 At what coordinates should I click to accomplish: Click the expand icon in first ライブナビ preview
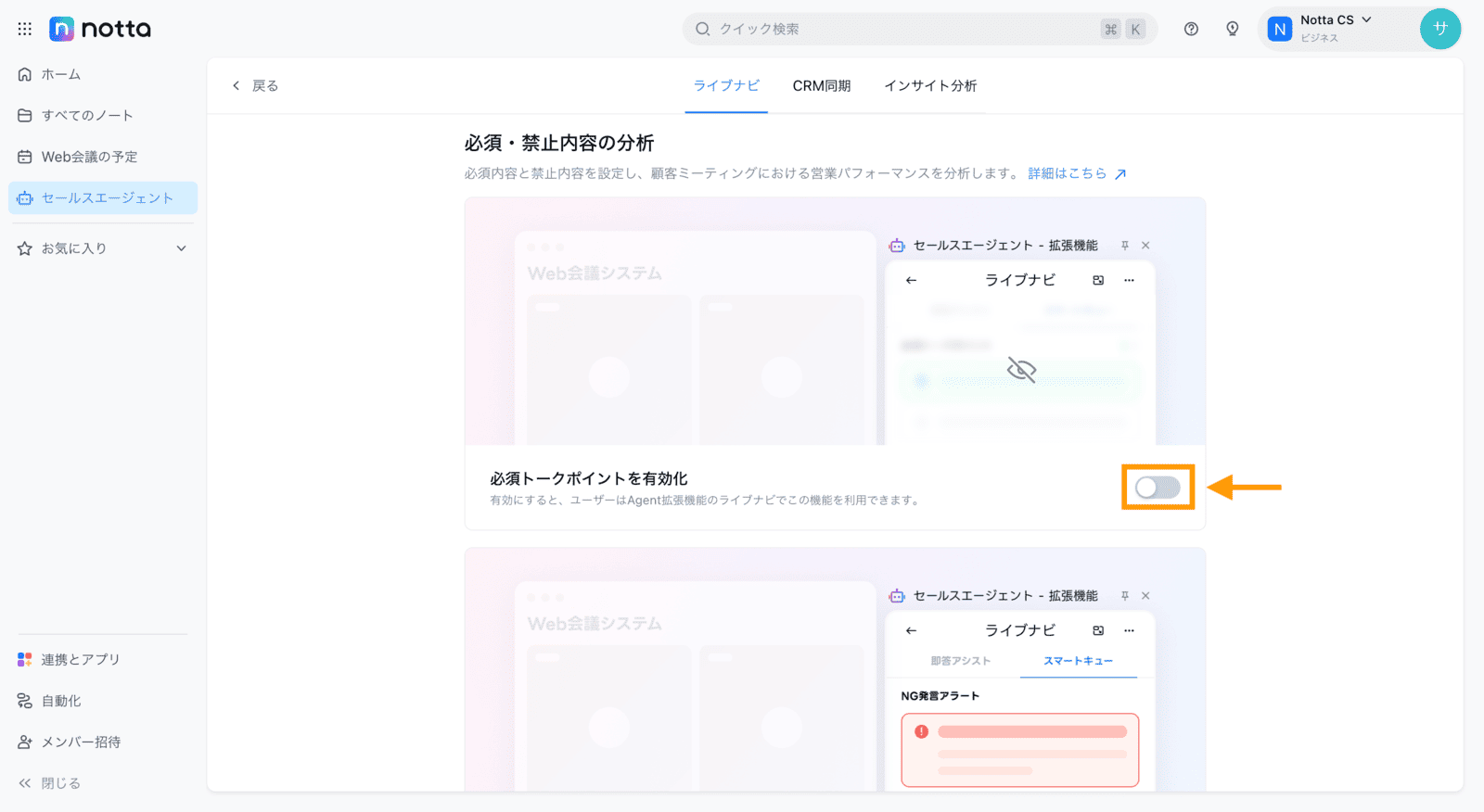tap(1098, 280)
